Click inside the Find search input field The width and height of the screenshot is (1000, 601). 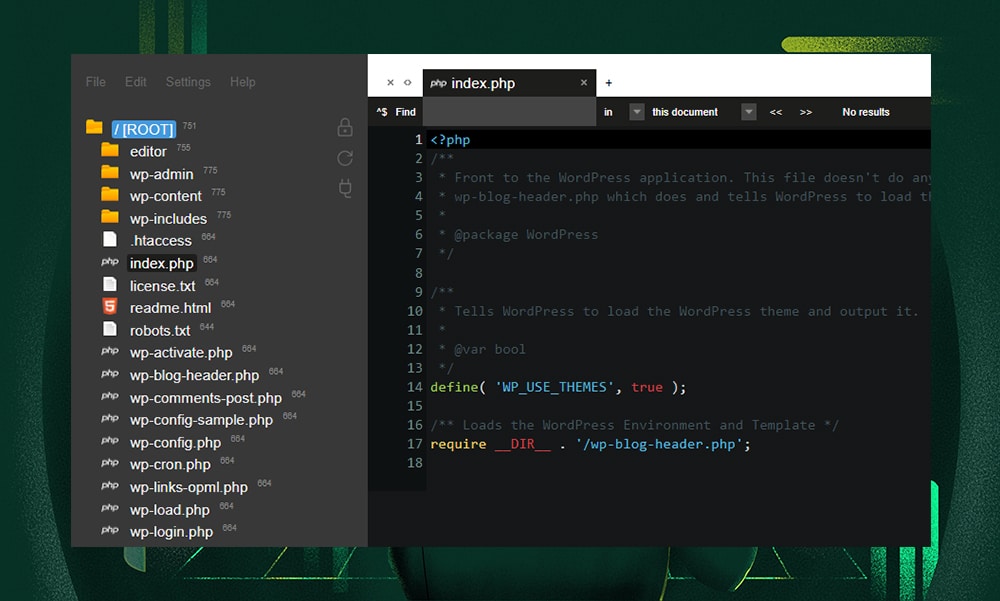point(510,112)
